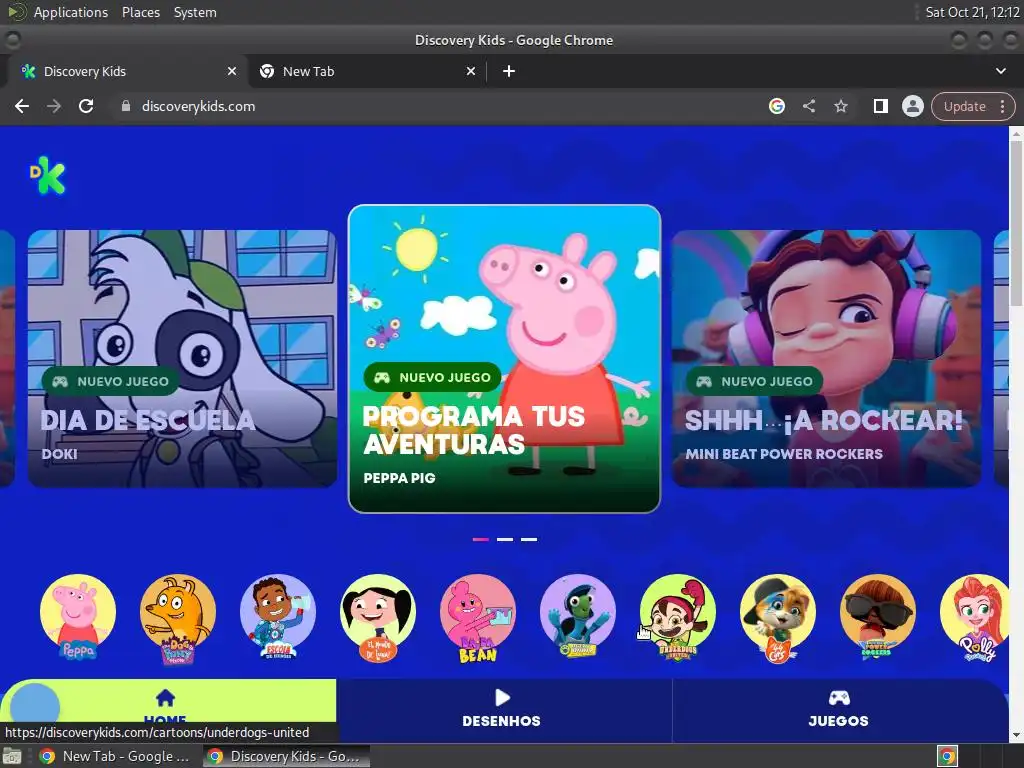Image resolution: width=1024 pixels, height=768 pixels.
Task: Select the second carousel indicator dash
Action: [x=505, y=539]
